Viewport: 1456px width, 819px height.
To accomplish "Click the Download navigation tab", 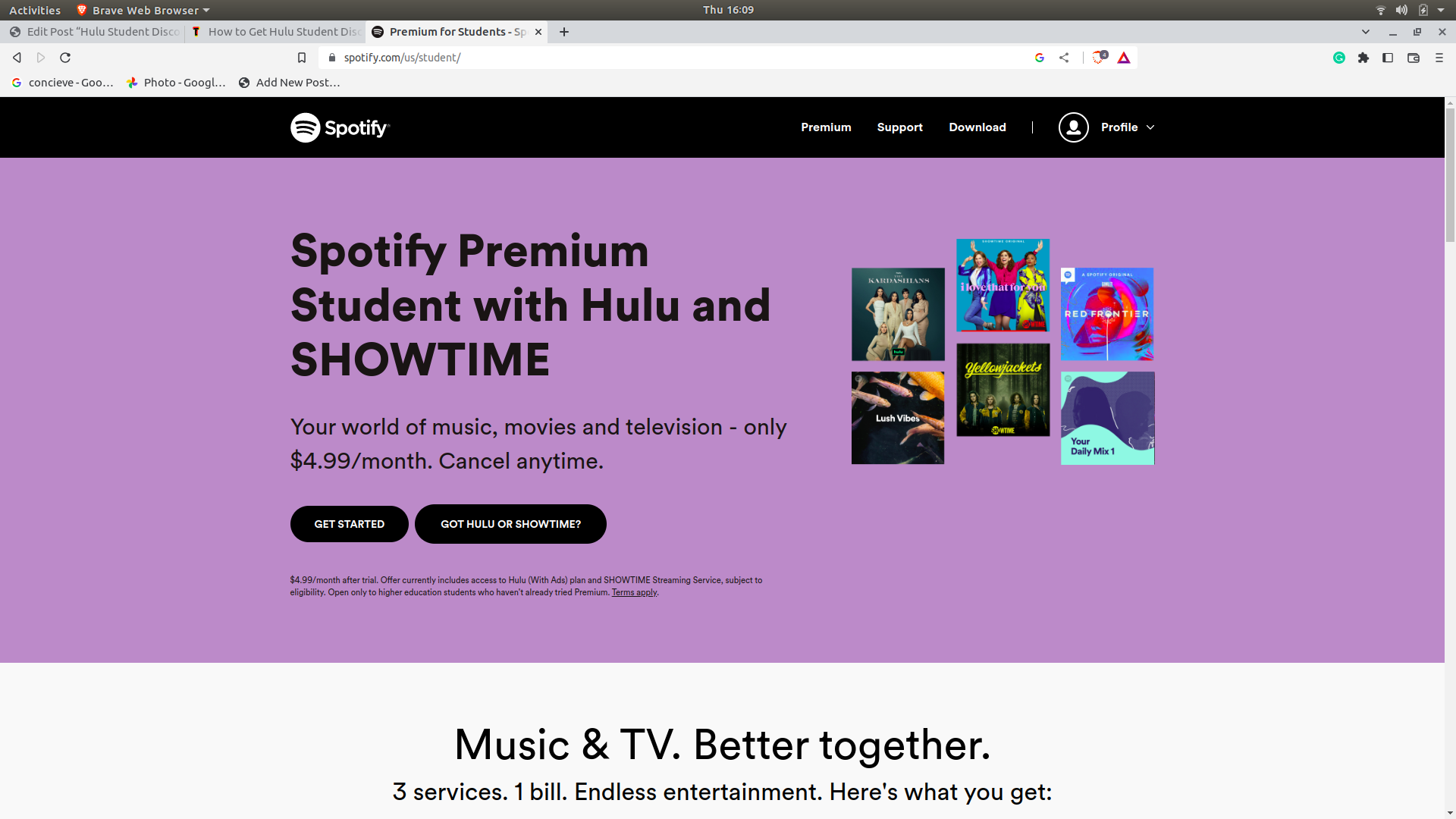I will pos(977,127).
